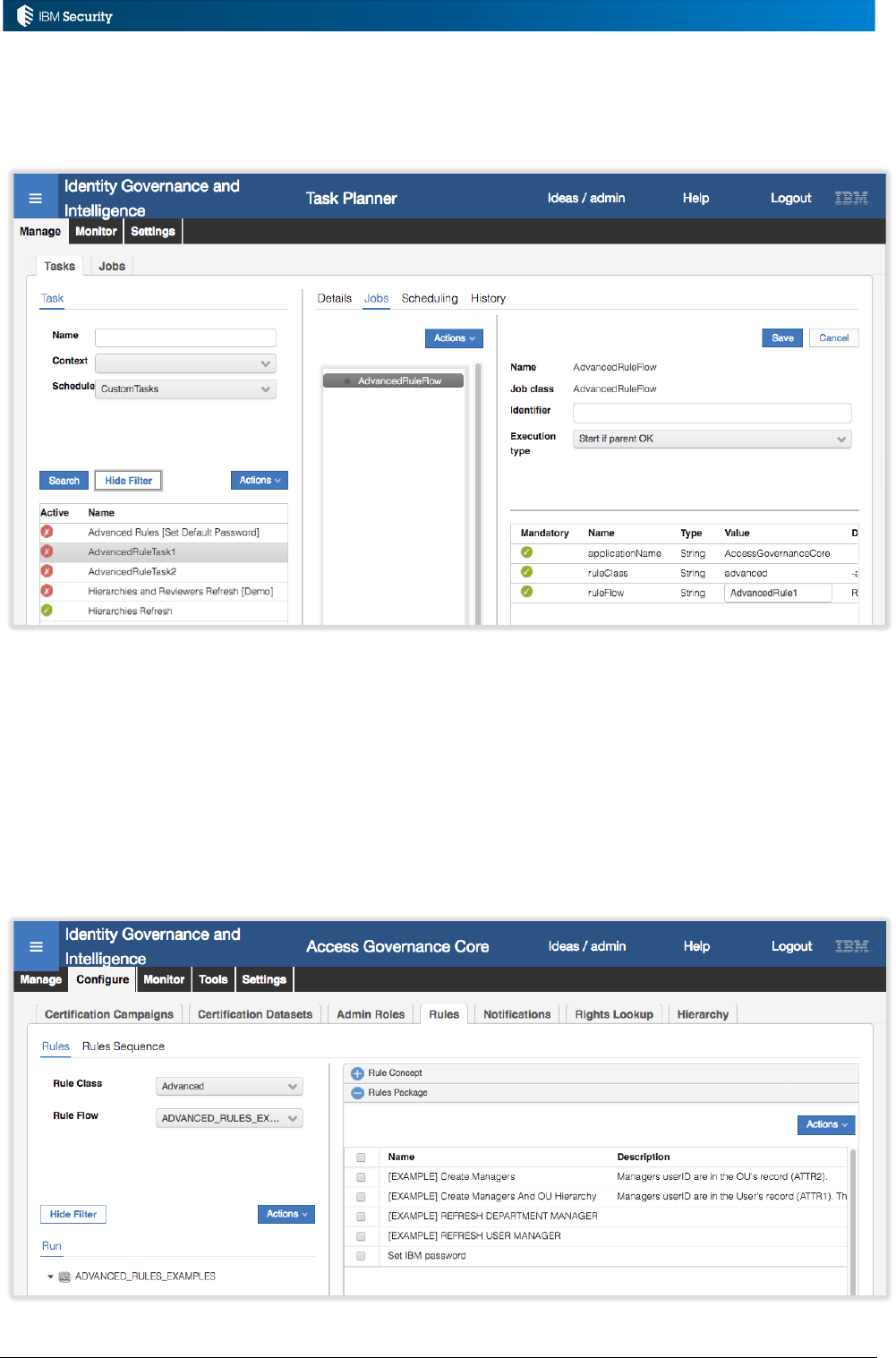This screenshot has width=896, height=1358.
Task: Open the Details sub-tab
Action: pos(335,298)
